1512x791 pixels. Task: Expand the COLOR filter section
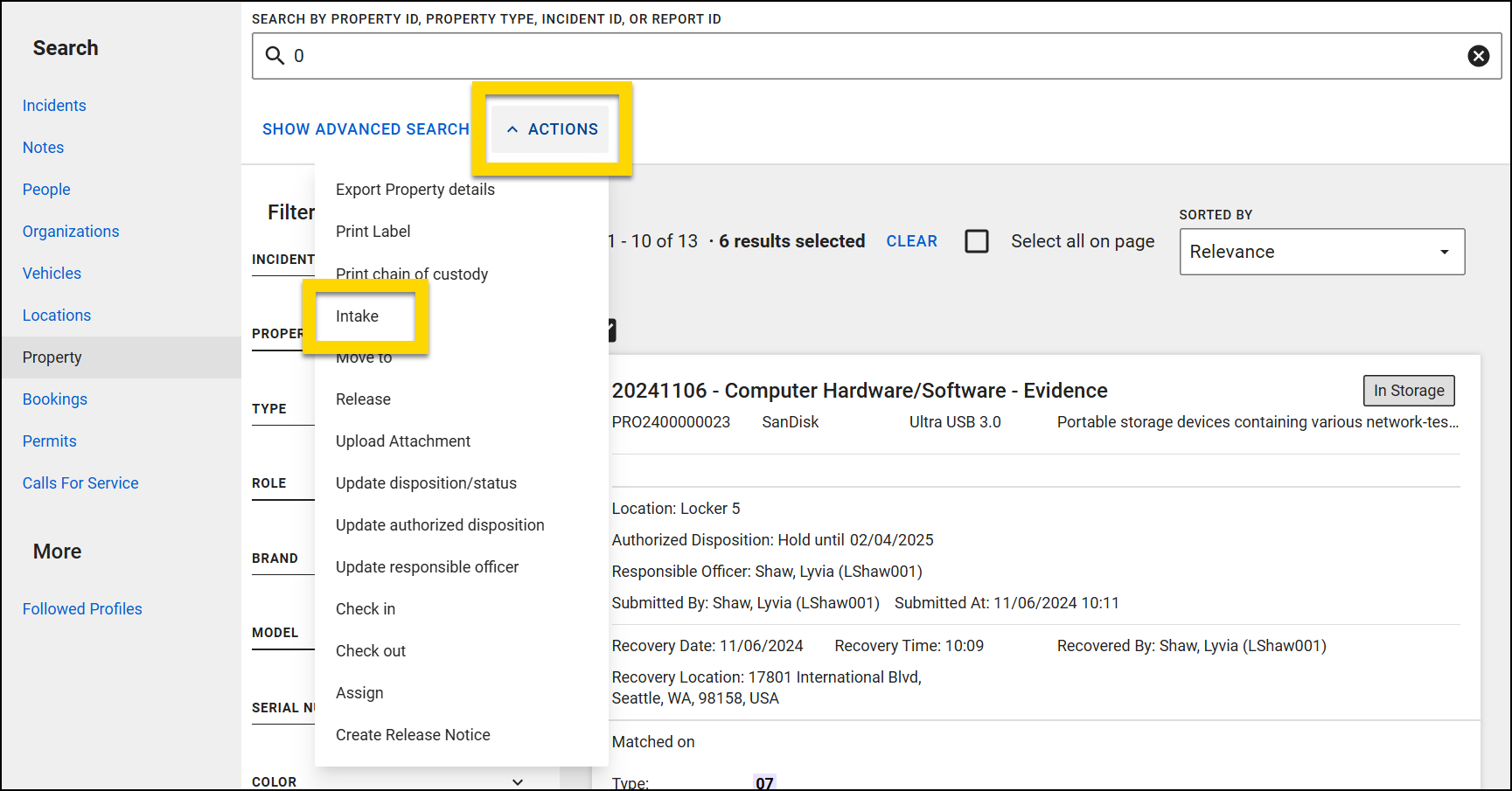click(x=518, y=781)
